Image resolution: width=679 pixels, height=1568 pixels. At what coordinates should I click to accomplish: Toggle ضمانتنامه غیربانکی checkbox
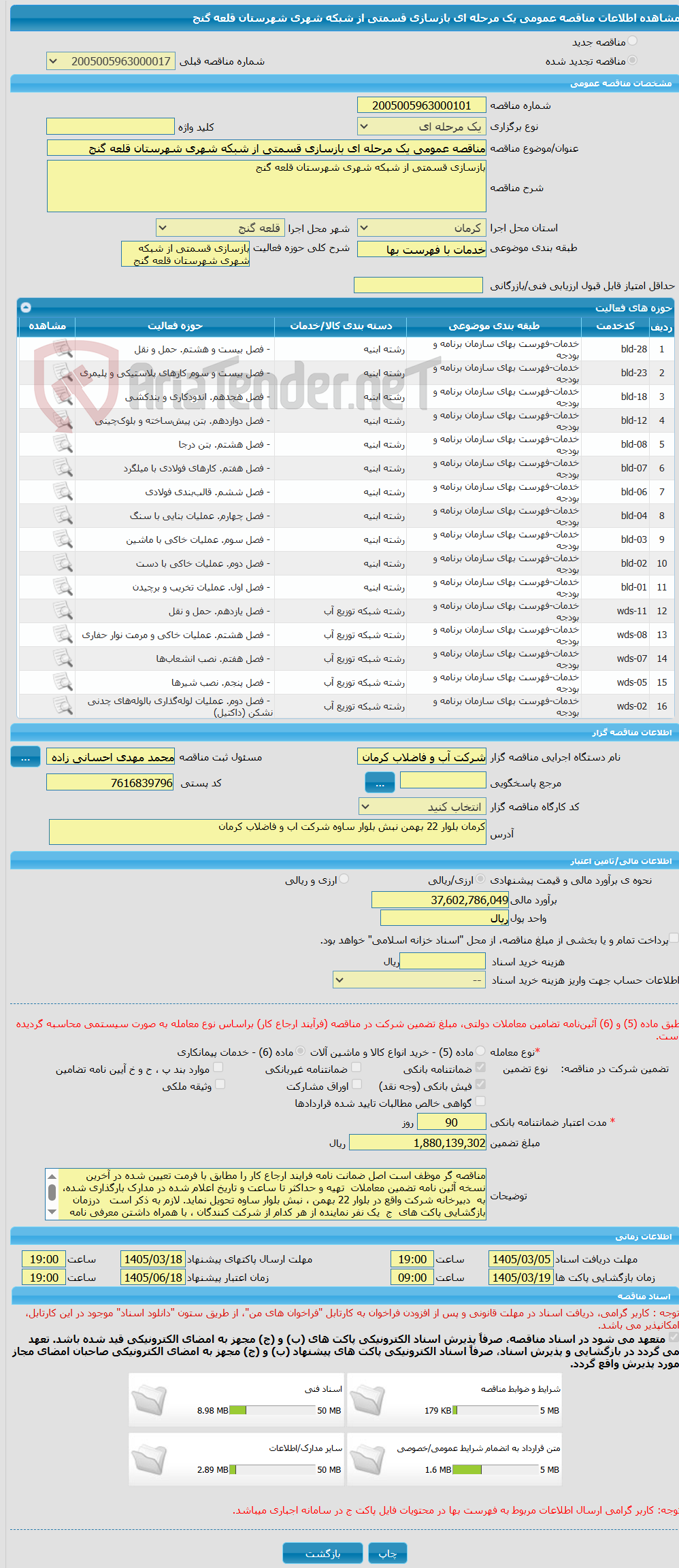[356, 1067]
